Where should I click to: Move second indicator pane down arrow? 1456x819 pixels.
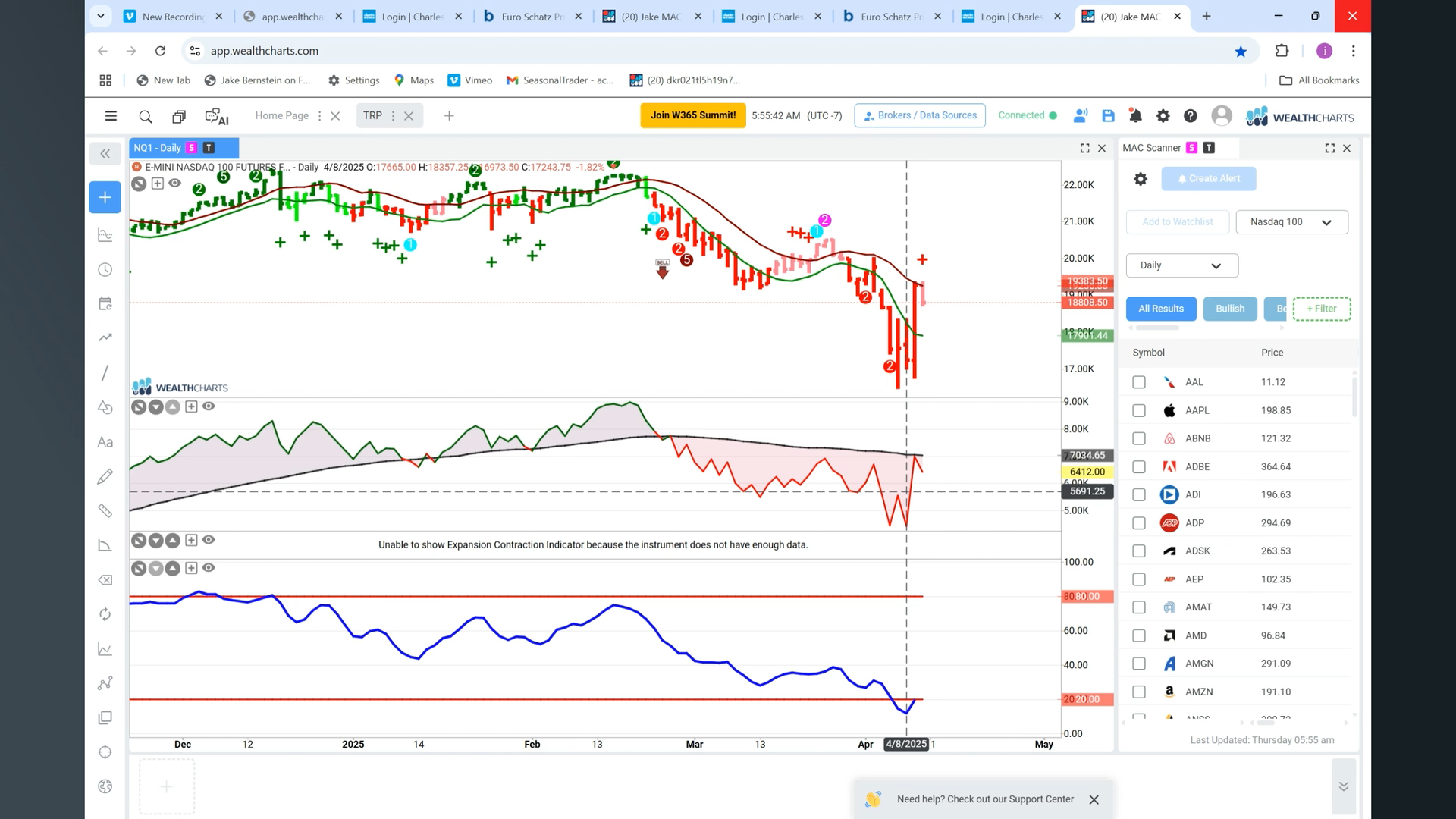(x=155, y=407)
